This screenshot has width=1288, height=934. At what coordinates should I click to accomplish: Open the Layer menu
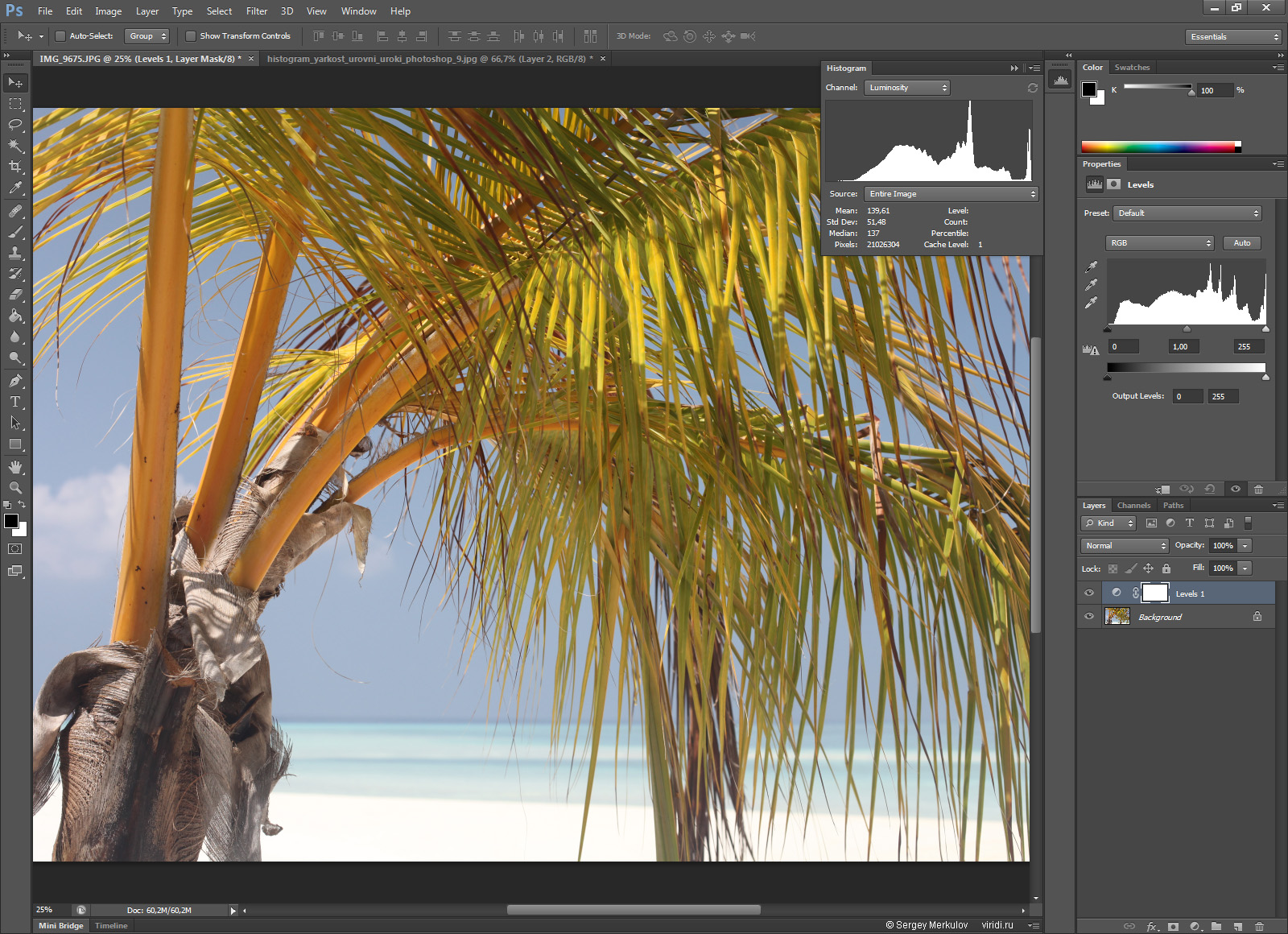click(x=147, y=11)
